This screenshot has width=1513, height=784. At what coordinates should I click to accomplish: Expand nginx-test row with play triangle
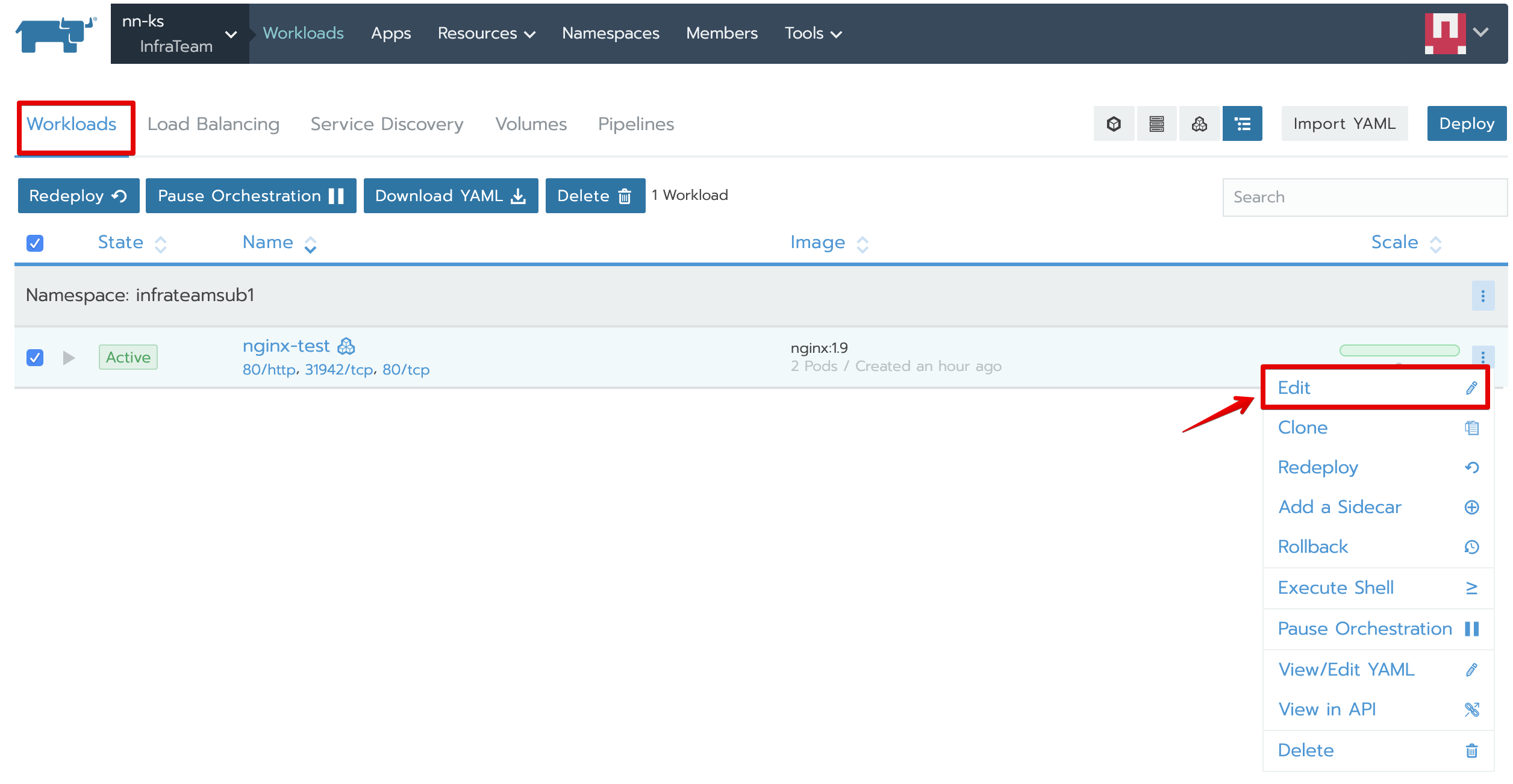69,358
